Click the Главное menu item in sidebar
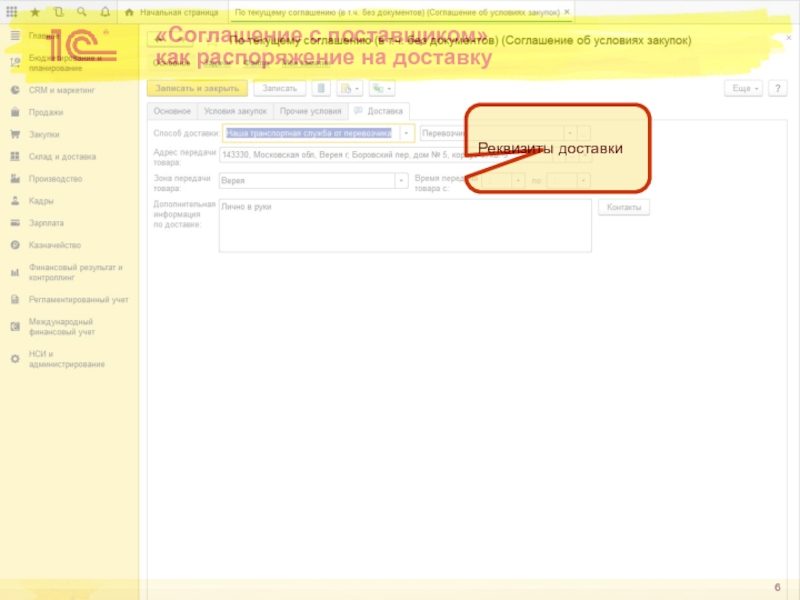The image size is (800, 600). (43, 36)
